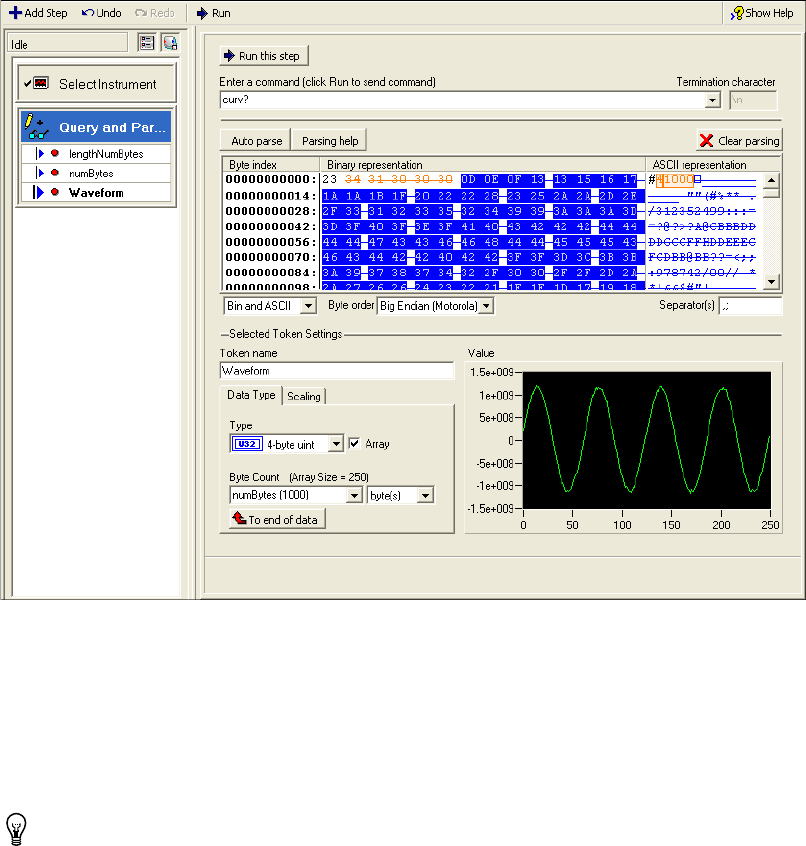
Task: Click the blue arrow beside numBytes
Action: pos(39,173)
